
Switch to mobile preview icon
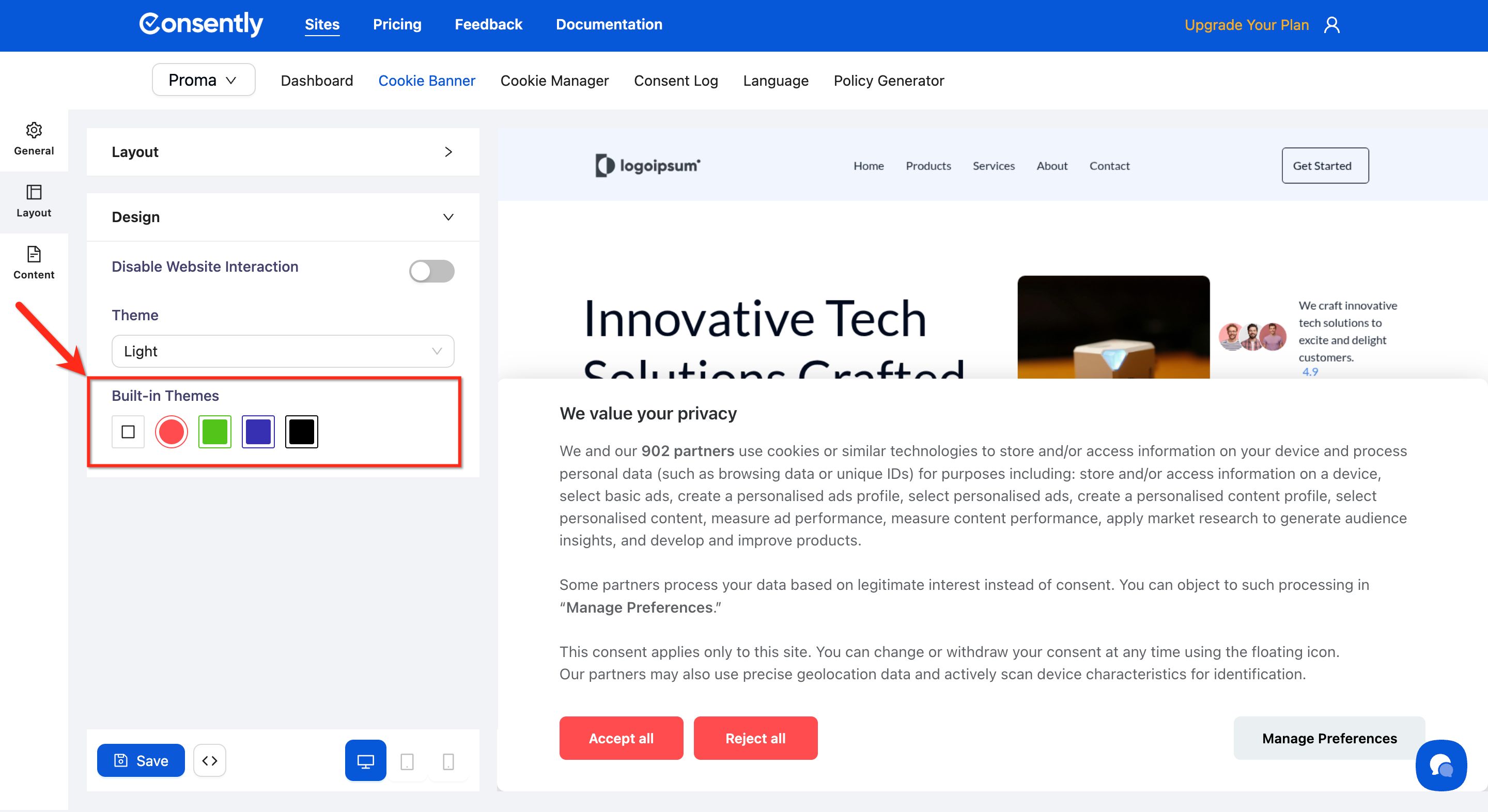click(447, 762)
